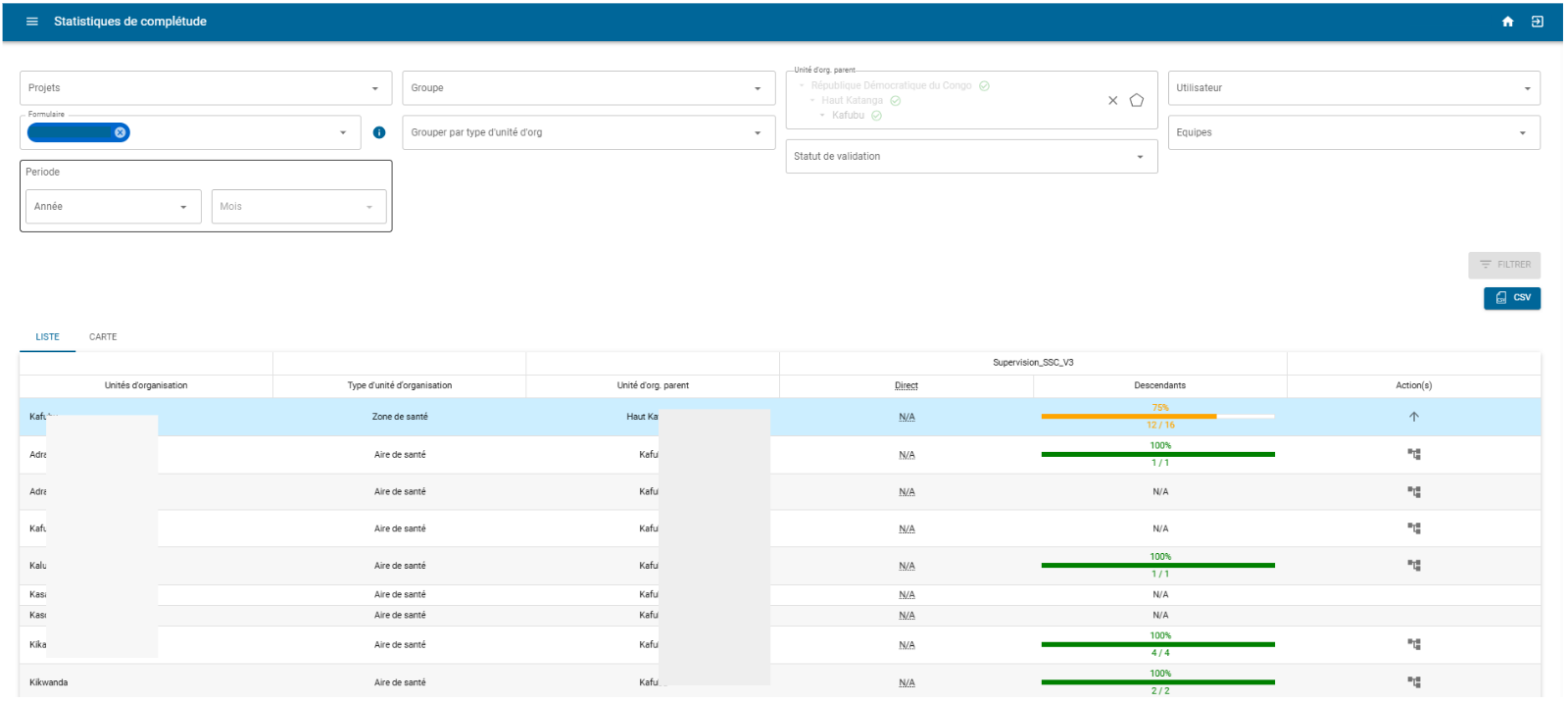Click check beside République Démocratique du Congo

(984, 85)
